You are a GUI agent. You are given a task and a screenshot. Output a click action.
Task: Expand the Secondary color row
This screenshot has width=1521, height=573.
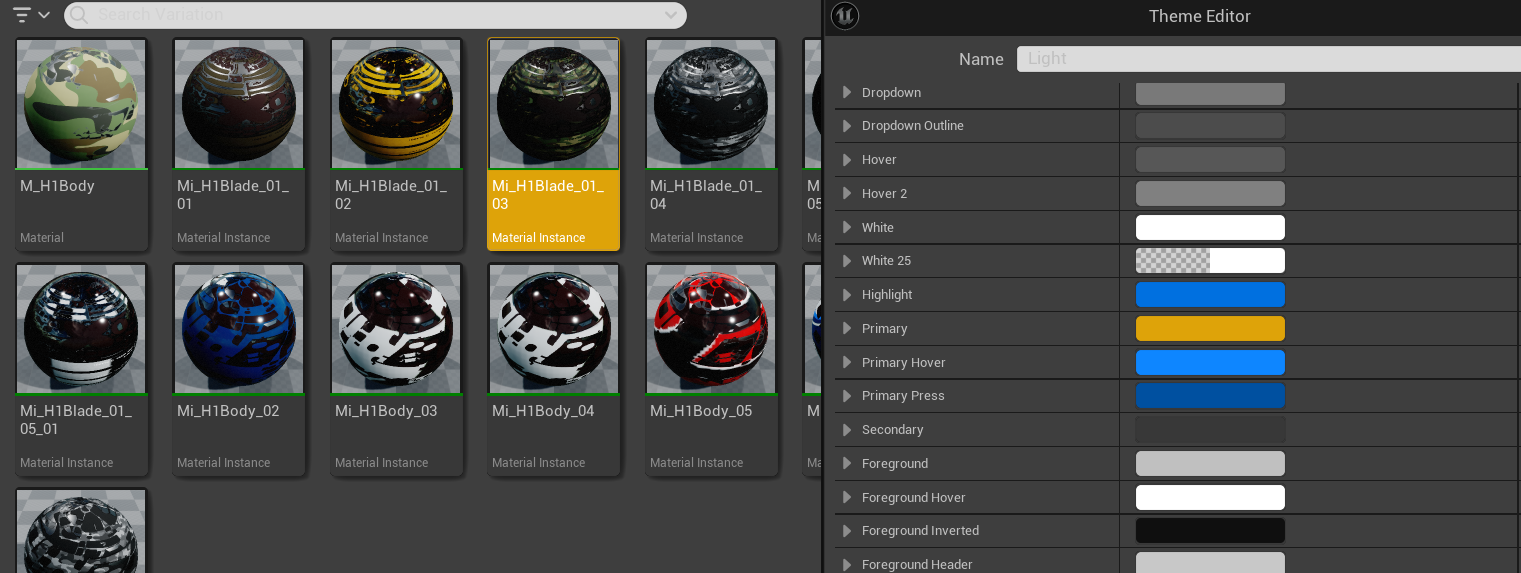coord(847,430)
